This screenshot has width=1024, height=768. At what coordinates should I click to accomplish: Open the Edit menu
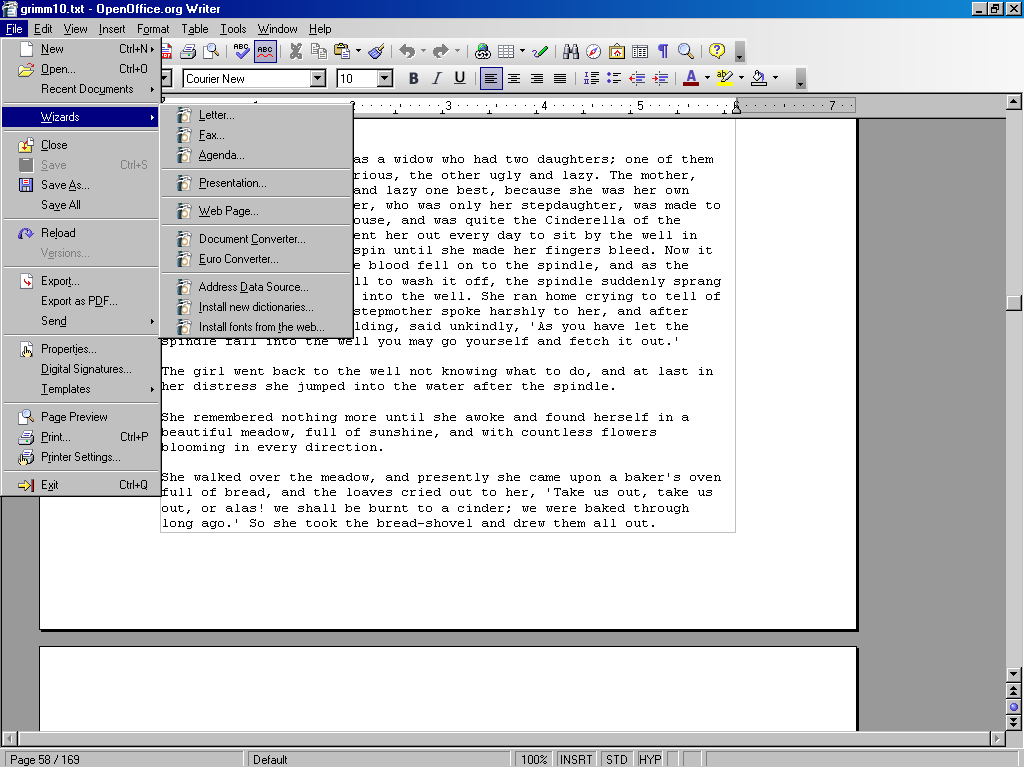pos(43,29)
